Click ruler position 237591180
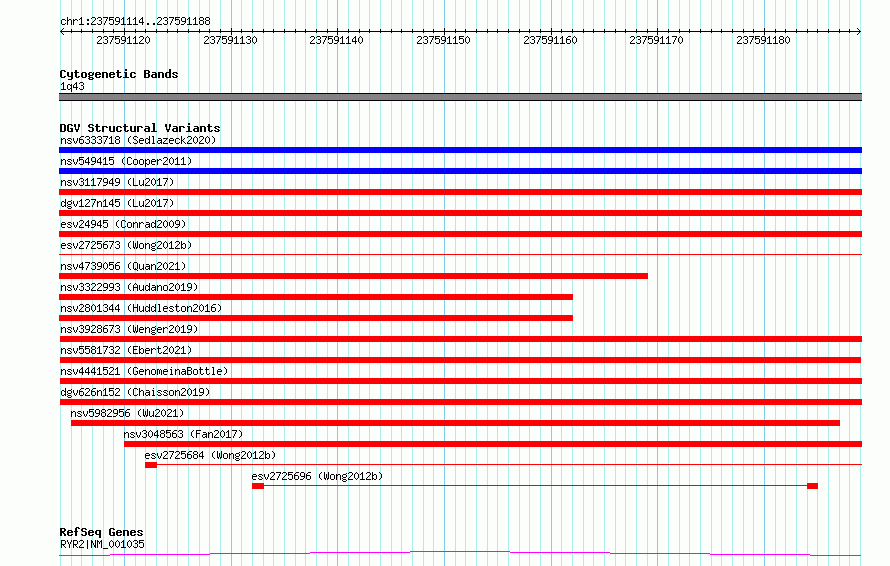The height and width of the screenshot is (566, 890). tap(763, 40)
